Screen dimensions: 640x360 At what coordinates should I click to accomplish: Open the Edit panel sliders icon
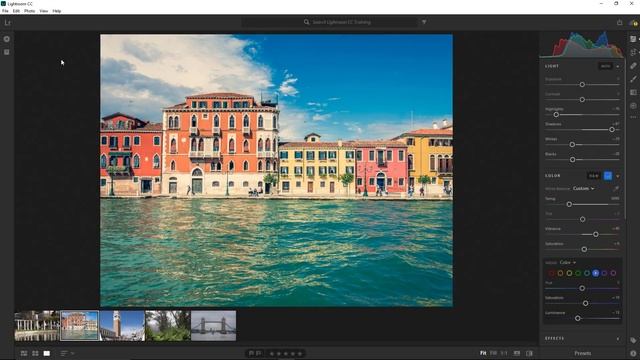pos(633,39)
